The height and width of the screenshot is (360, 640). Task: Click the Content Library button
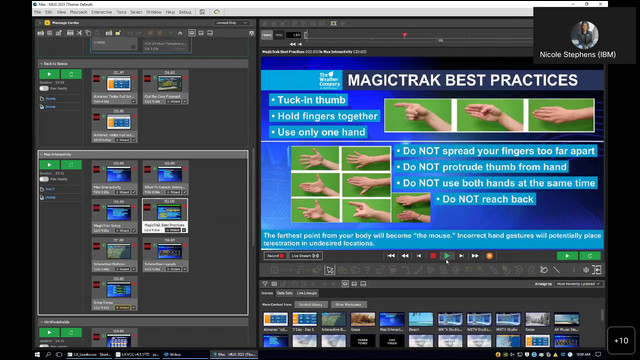coord(311,304)
